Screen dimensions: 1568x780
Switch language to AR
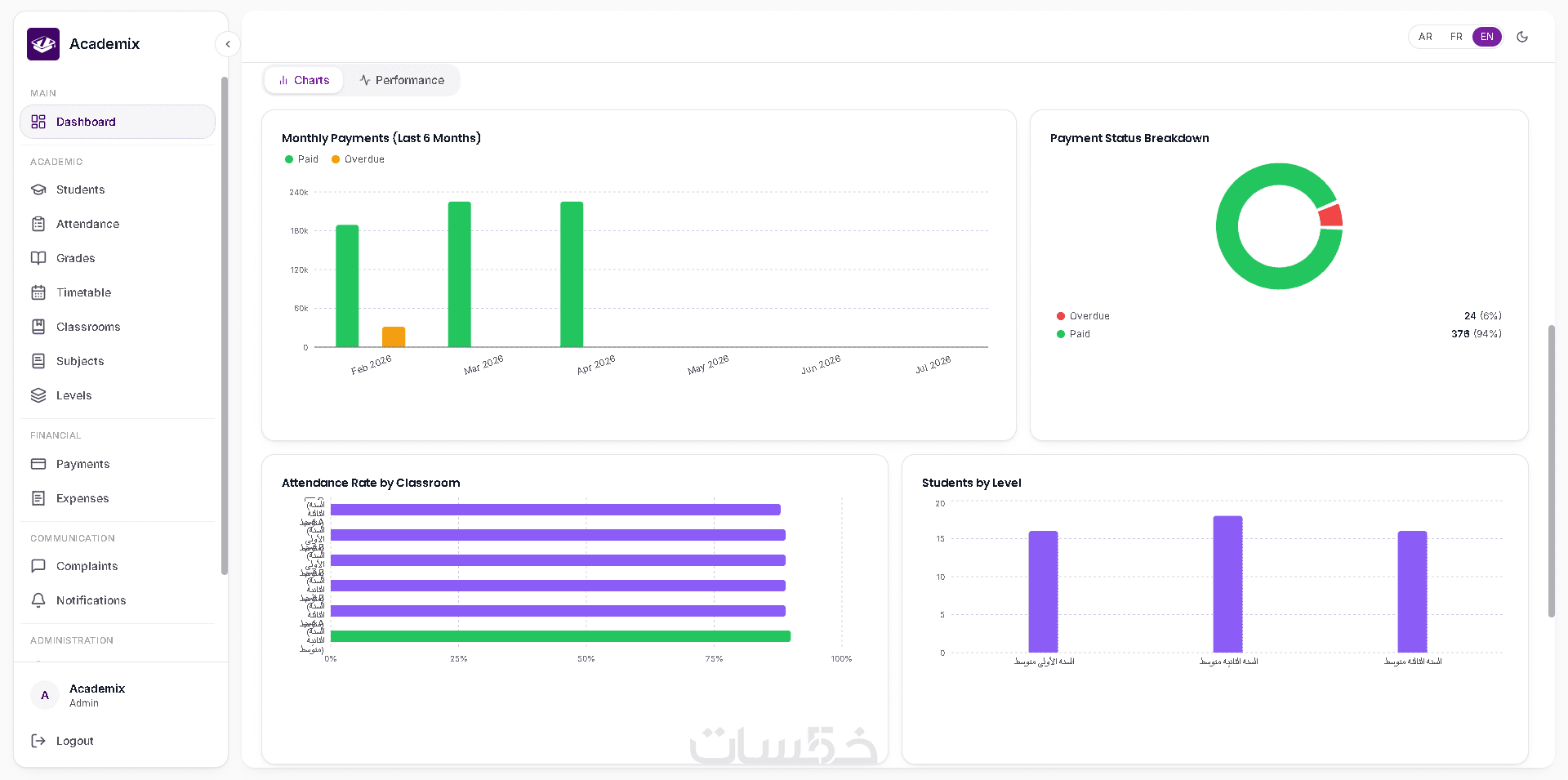pyautogui.click(x=1425, y=37)
